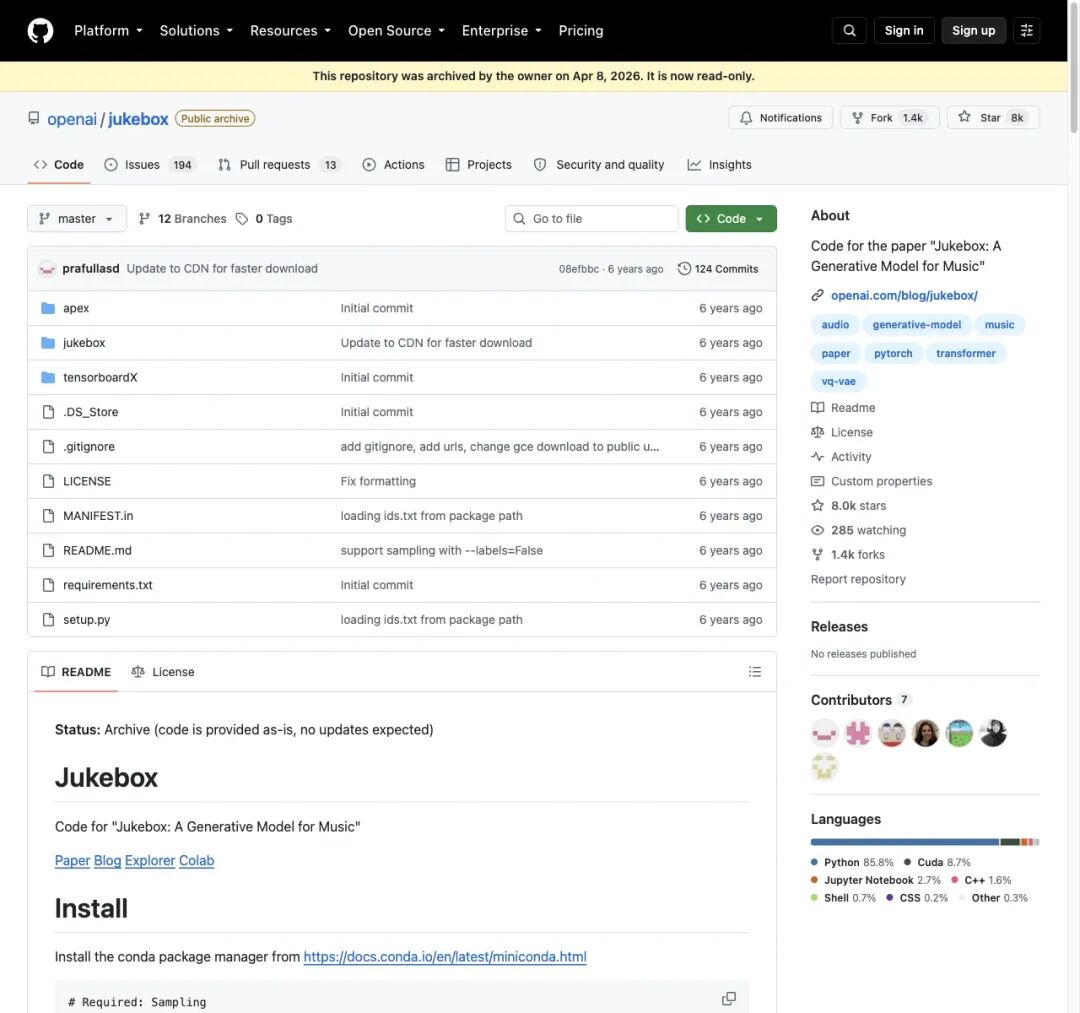Click the openai owner link
1080x1013 pixels.
[72, 118]
